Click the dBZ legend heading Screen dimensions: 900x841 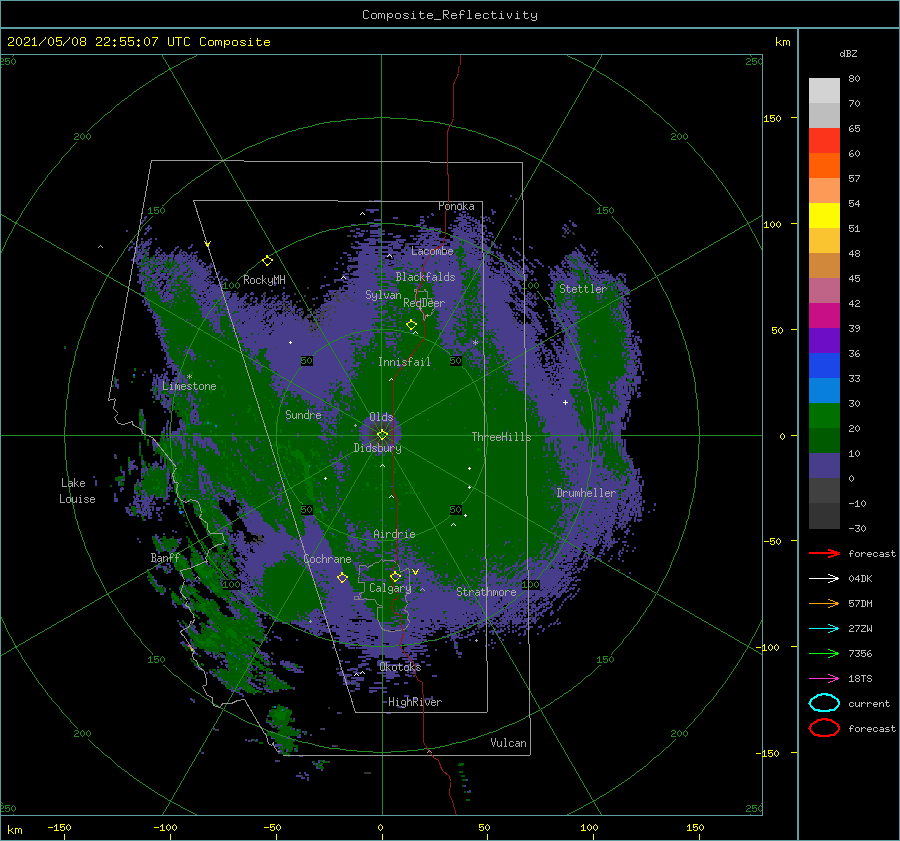click(848, 53)
